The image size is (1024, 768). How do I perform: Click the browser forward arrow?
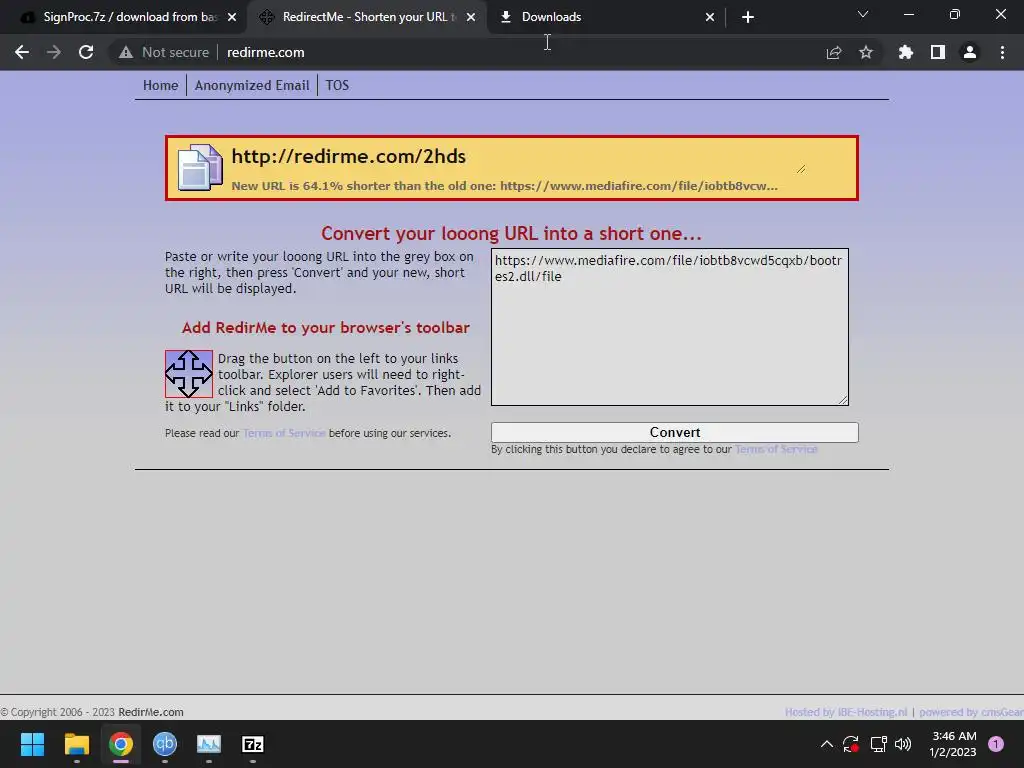point(54,52)
